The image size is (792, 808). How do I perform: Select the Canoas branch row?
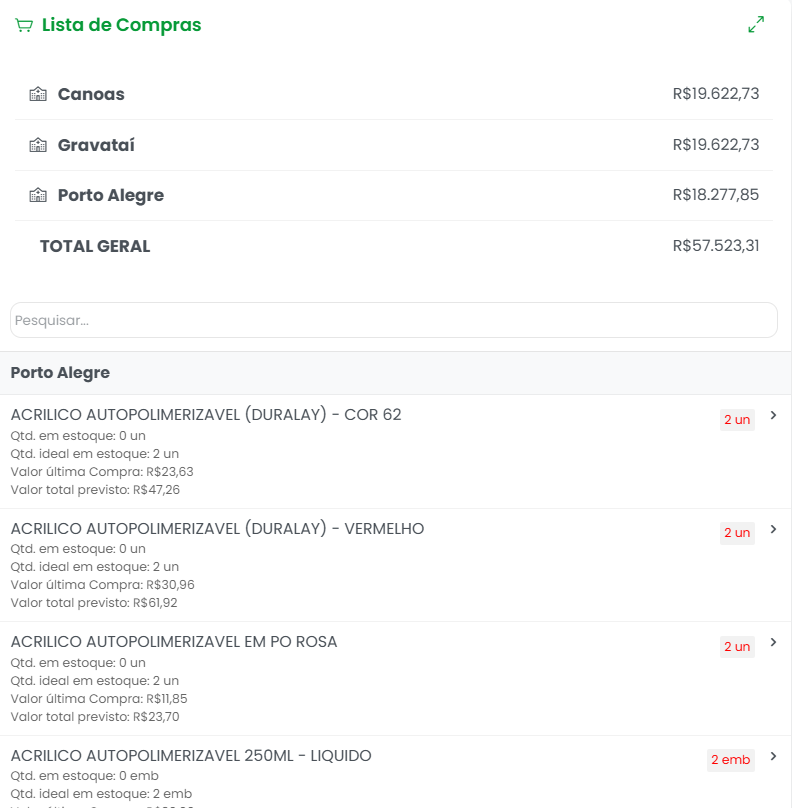click(x=394, y=95)
